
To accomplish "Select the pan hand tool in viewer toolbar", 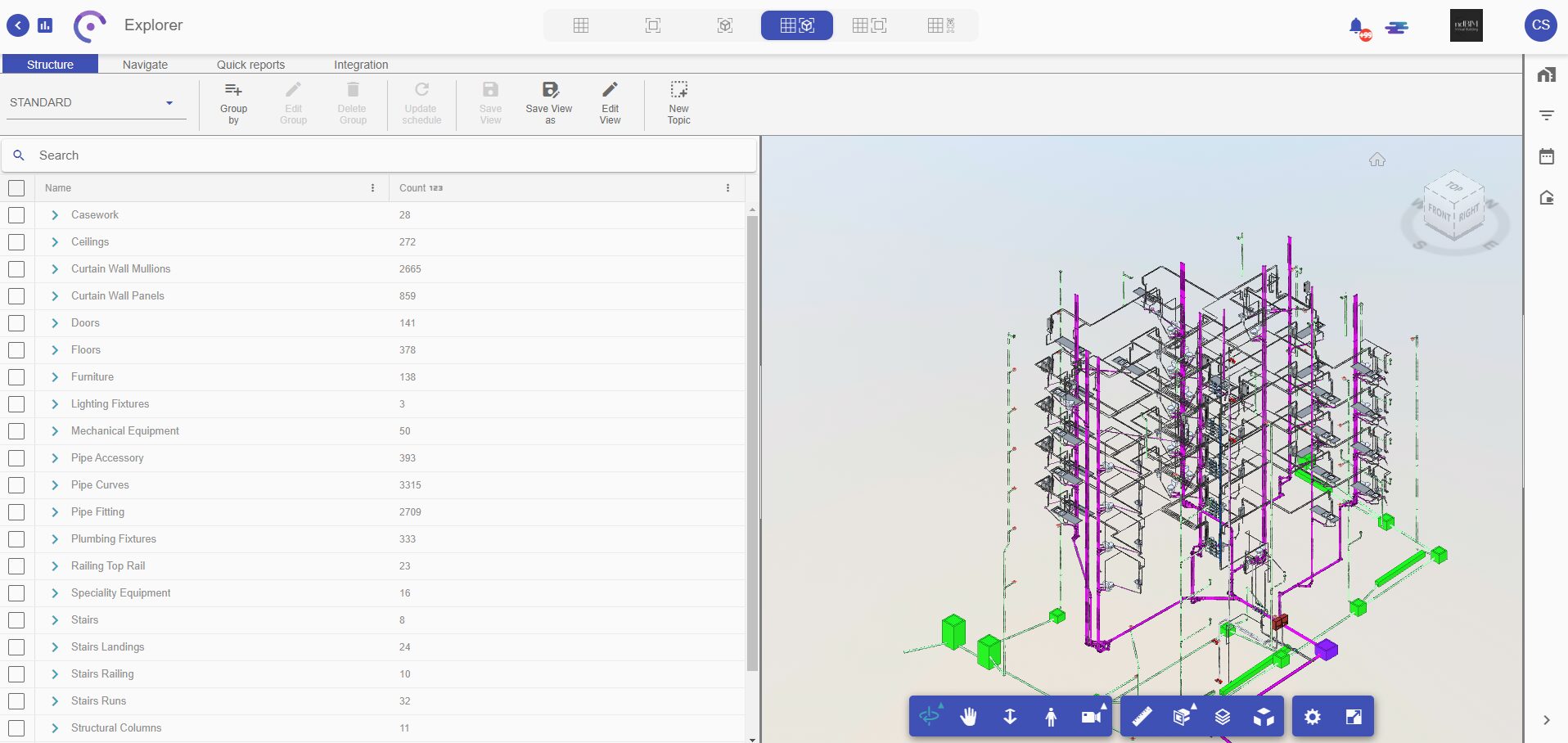I will (x=969, y=717).
